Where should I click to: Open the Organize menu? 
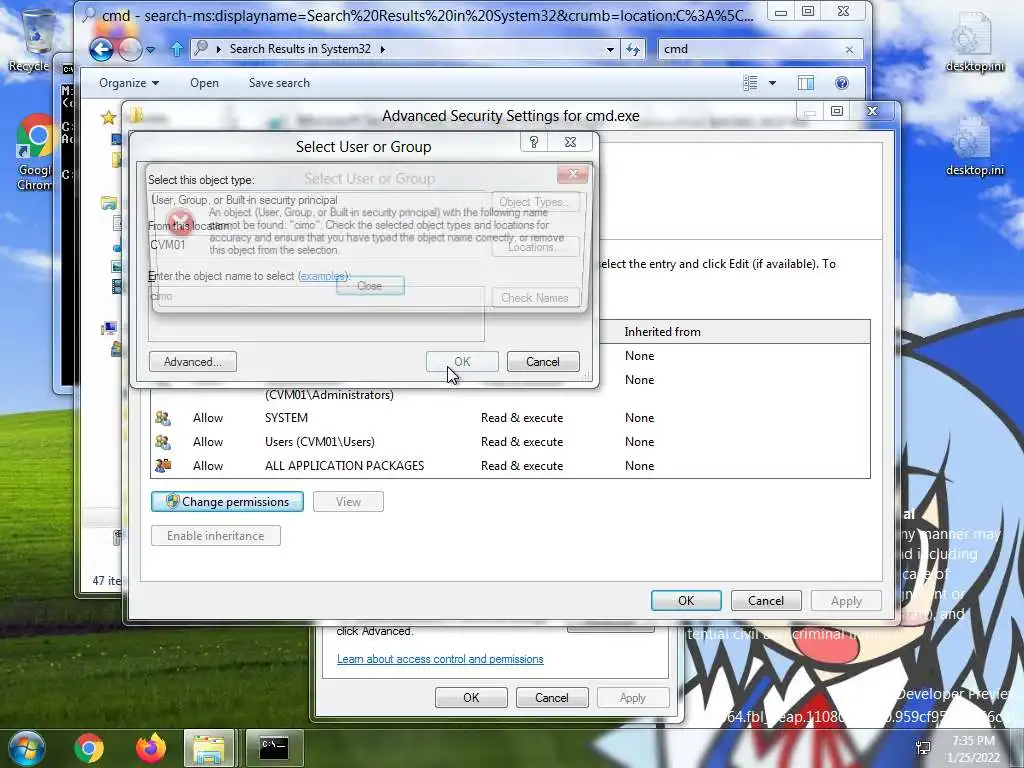129,83
